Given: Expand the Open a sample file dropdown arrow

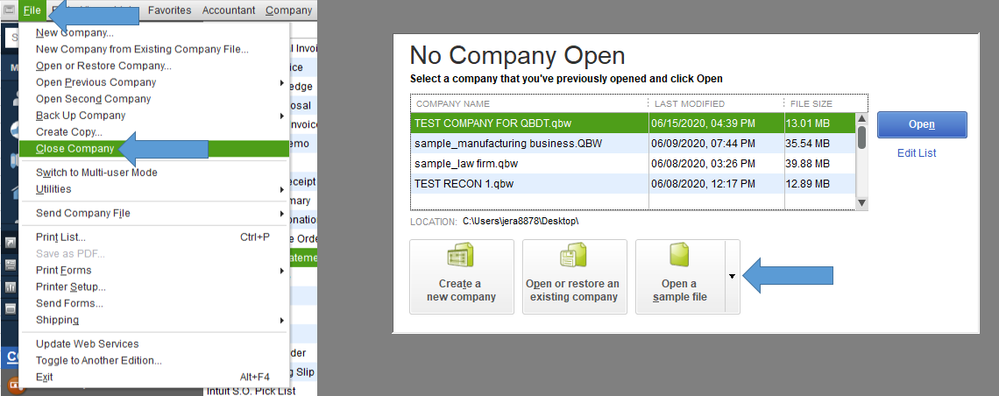Looking at the screenshot, I should [732, 277].
